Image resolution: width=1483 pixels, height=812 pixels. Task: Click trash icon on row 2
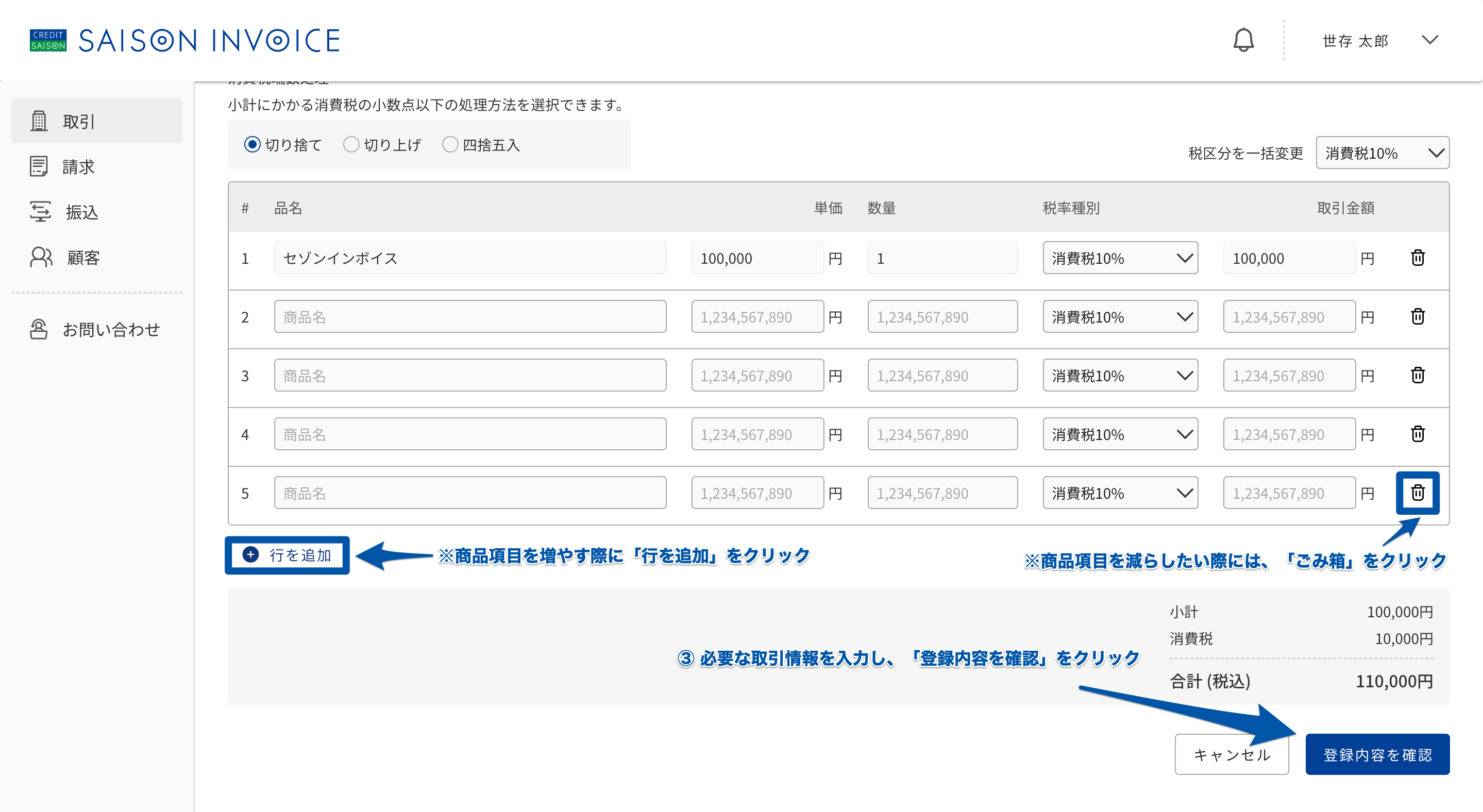coord(1418,316)
